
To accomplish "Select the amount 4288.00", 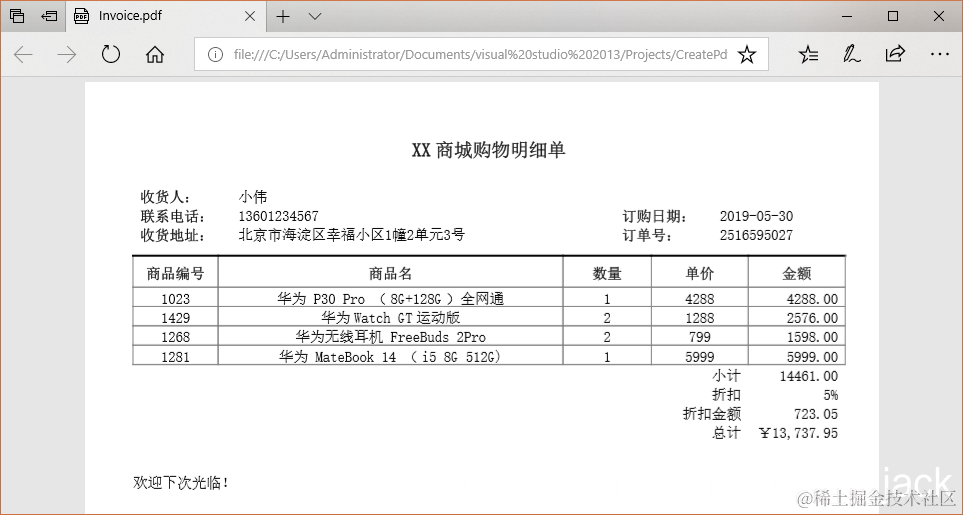I will (812, 299).
